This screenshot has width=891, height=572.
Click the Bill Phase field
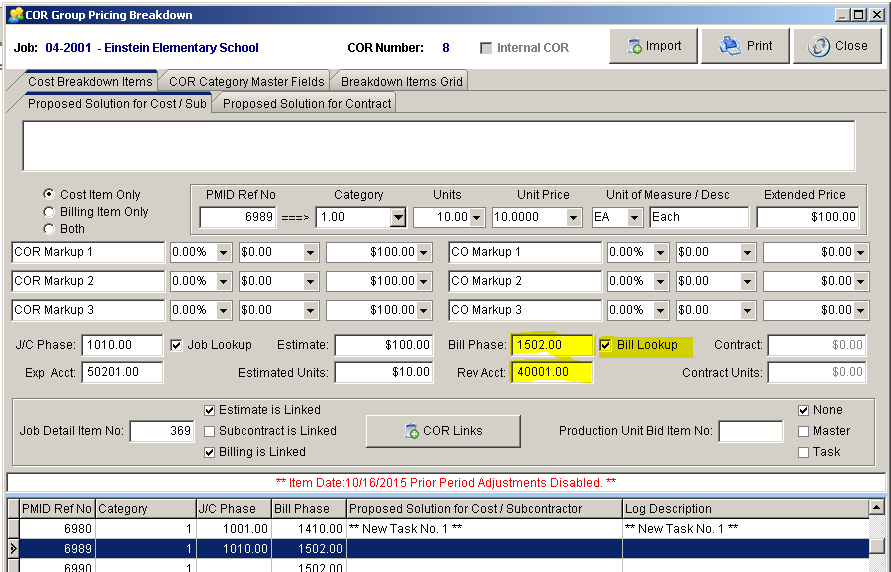(552, 345)
